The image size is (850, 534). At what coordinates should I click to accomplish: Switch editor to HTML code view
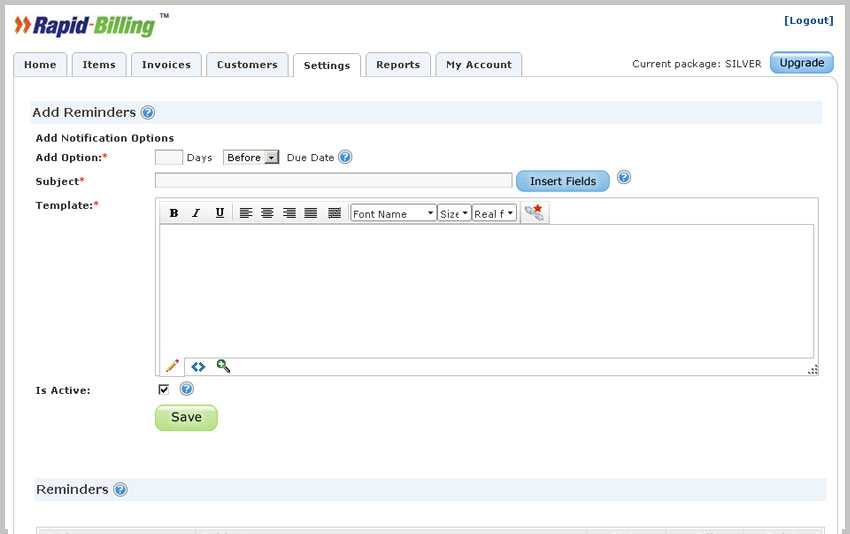pyautogui.click(x=198, y=367)
